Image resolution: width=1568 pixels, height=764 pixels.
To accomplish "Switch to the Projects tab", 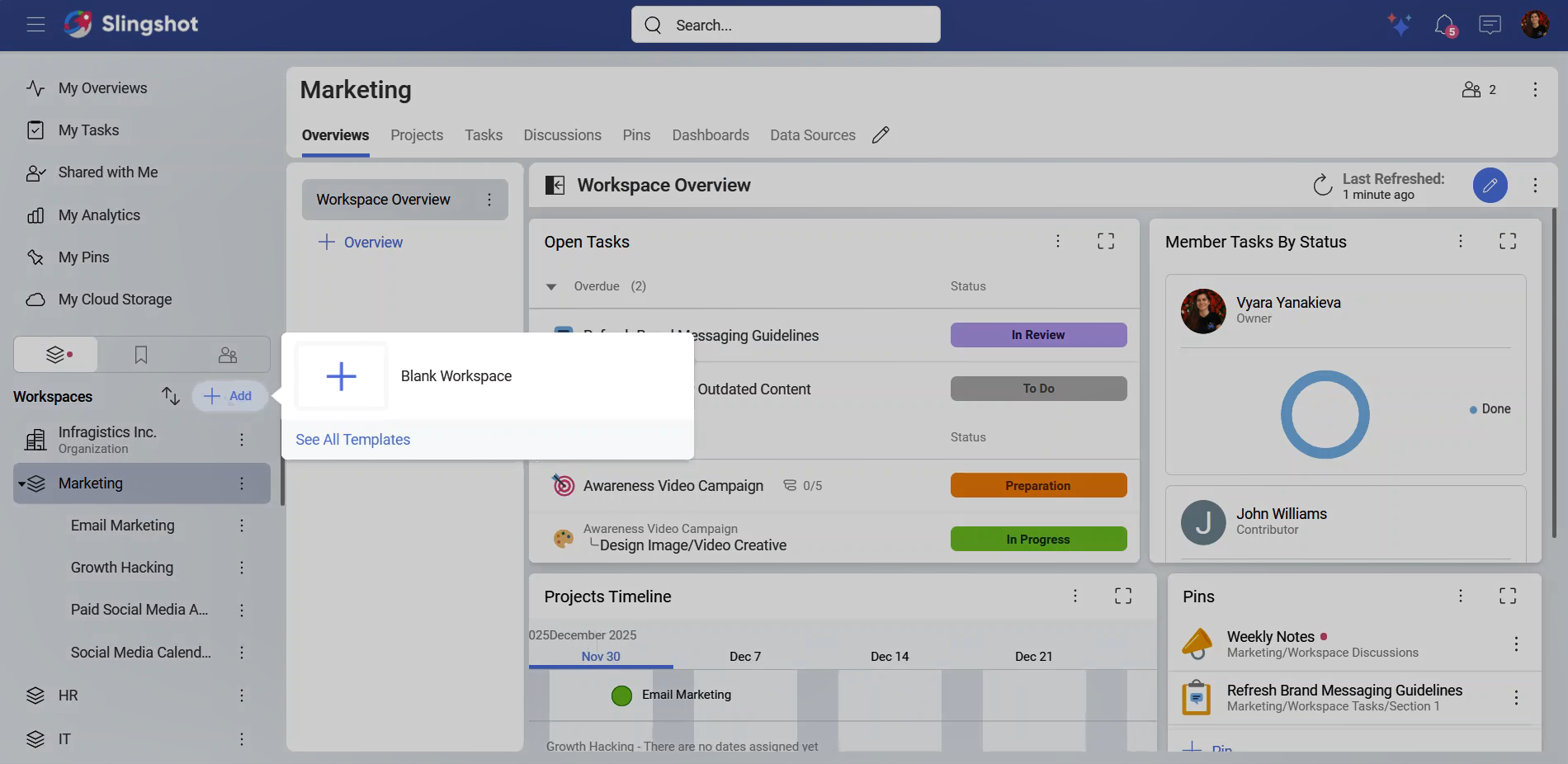I will (x=417, y=135).
